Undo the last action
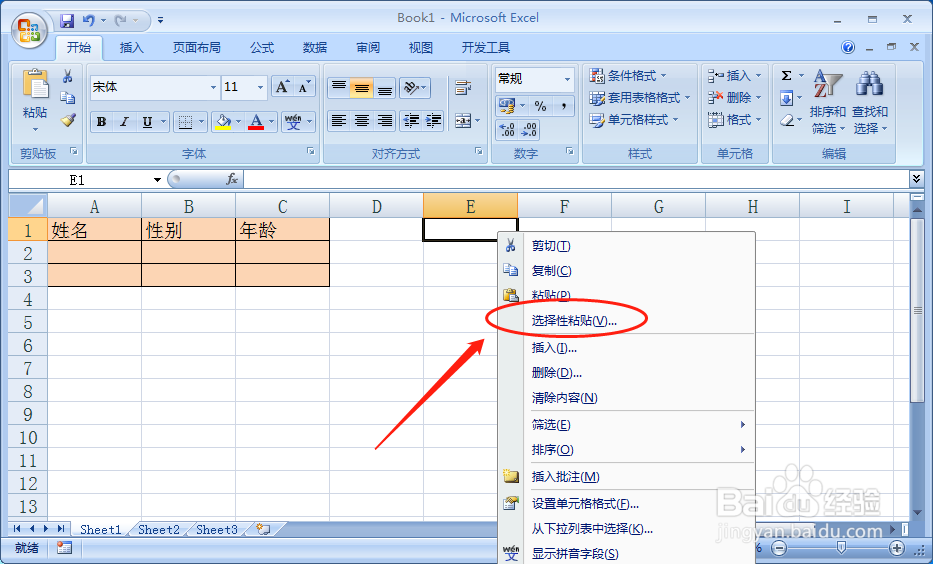 click(x=89, y=21)
